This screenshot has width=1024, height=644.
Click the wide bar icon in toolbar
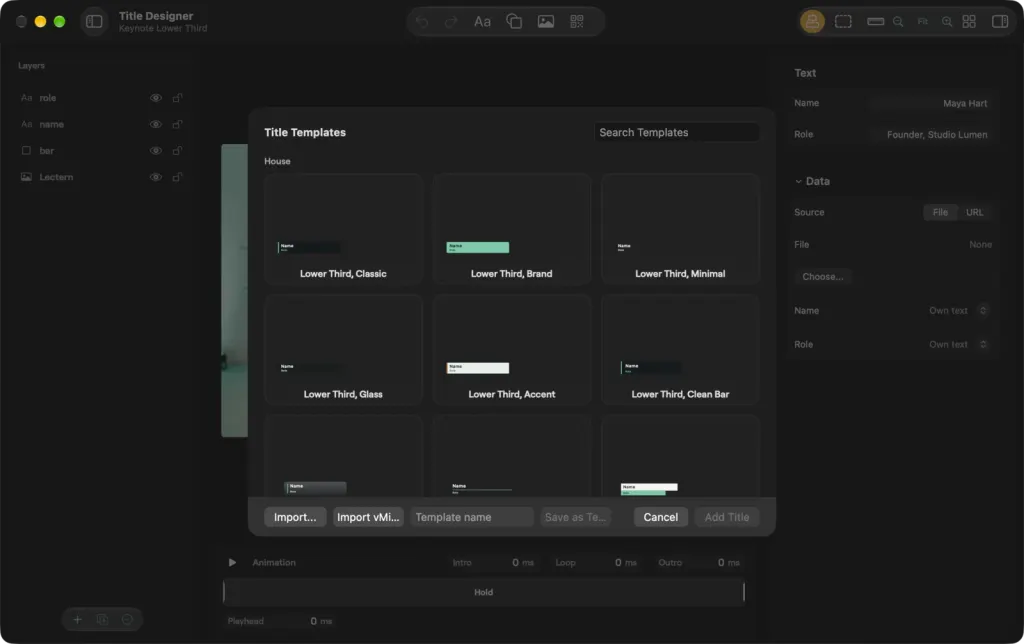tap(875, 22)
